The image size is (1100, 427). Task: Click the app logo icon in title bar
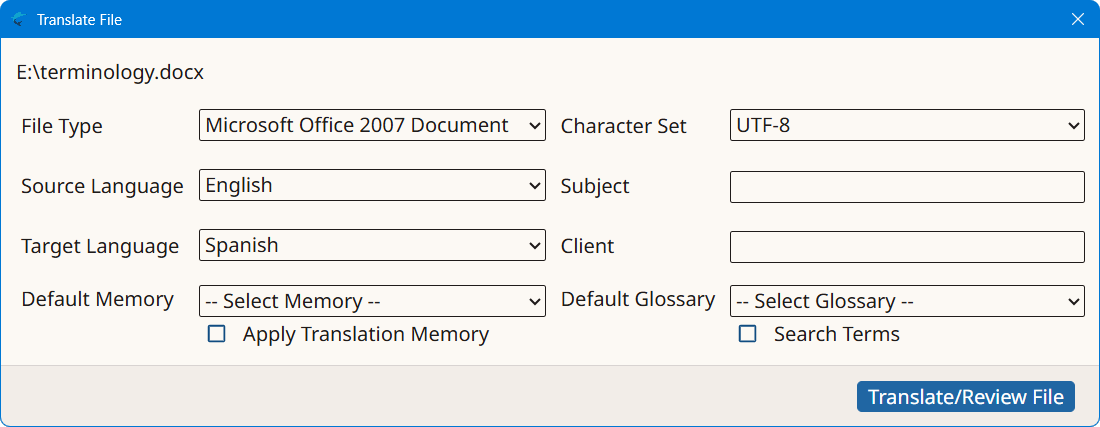tap(19, 19)
